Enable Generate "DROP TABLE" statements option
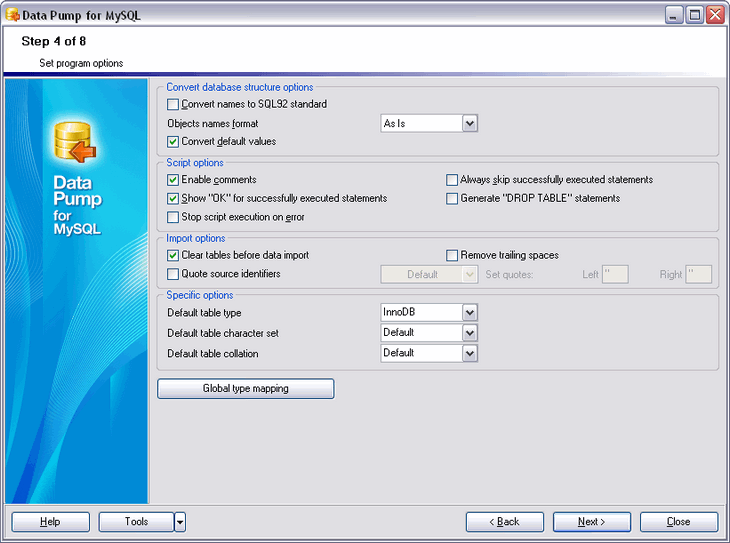 tap(452, 199)
